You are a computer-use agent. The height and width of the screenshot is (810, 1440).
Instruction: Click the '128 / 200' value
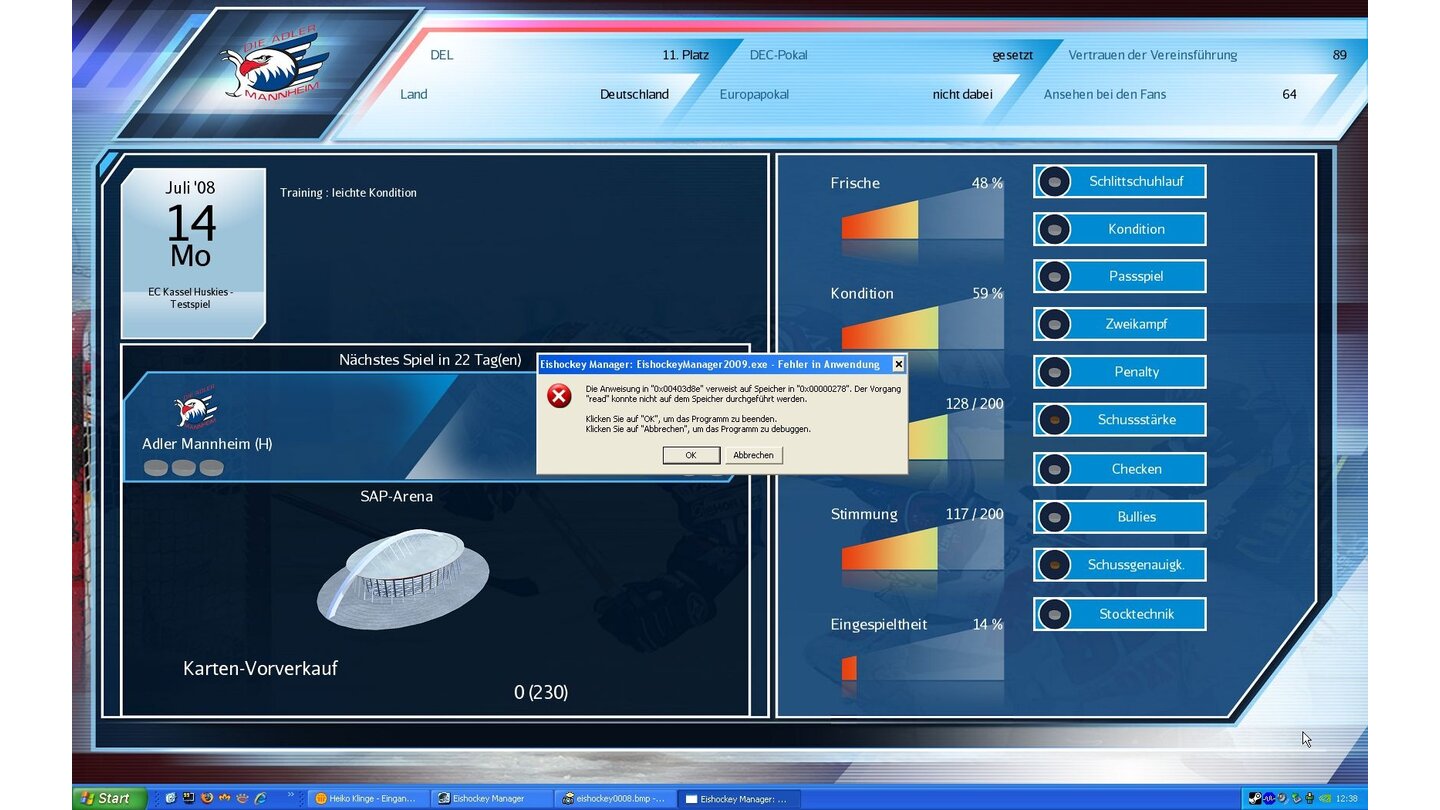point(974,404)
